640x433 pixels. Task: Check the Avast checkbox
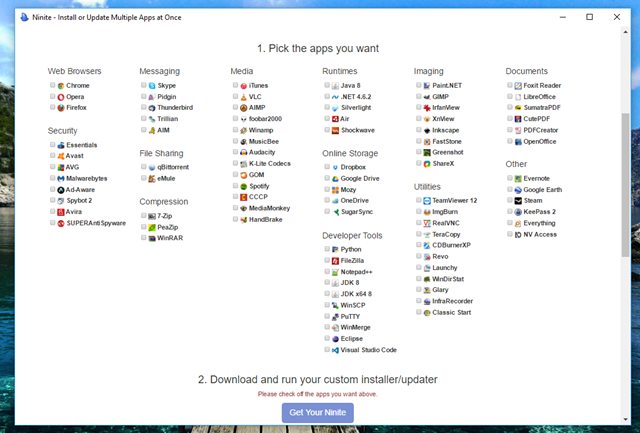pyautogui.click(x=52, y=155)
